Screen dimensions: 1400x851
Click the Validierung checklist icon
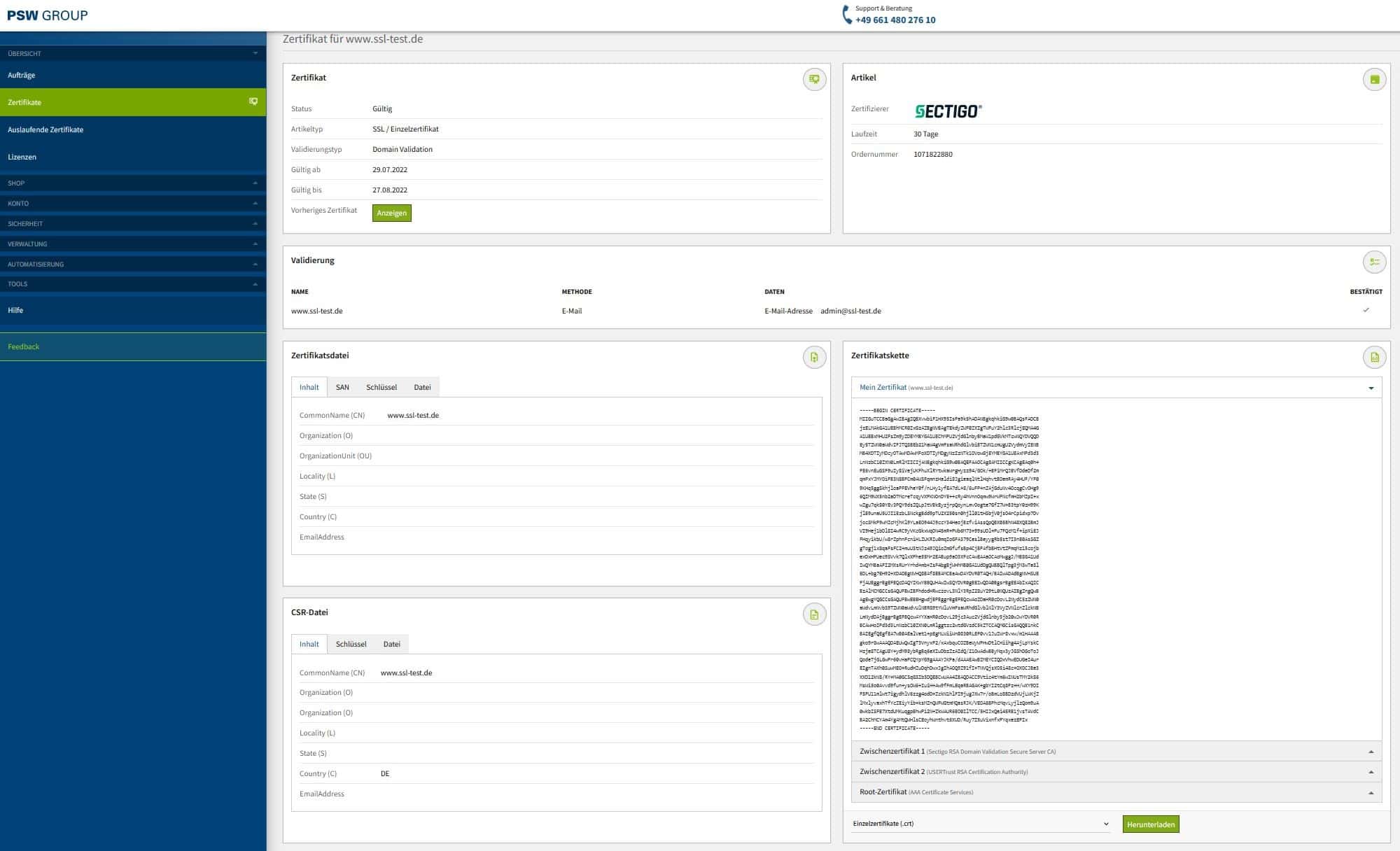(1374, 262)
